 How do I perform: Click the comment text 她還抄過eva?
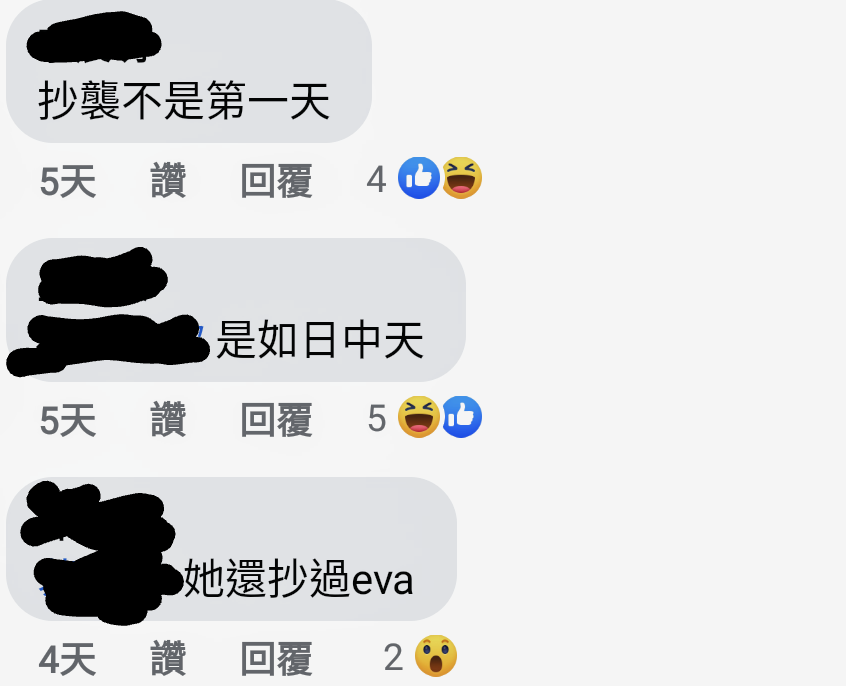tap(299, 579)
